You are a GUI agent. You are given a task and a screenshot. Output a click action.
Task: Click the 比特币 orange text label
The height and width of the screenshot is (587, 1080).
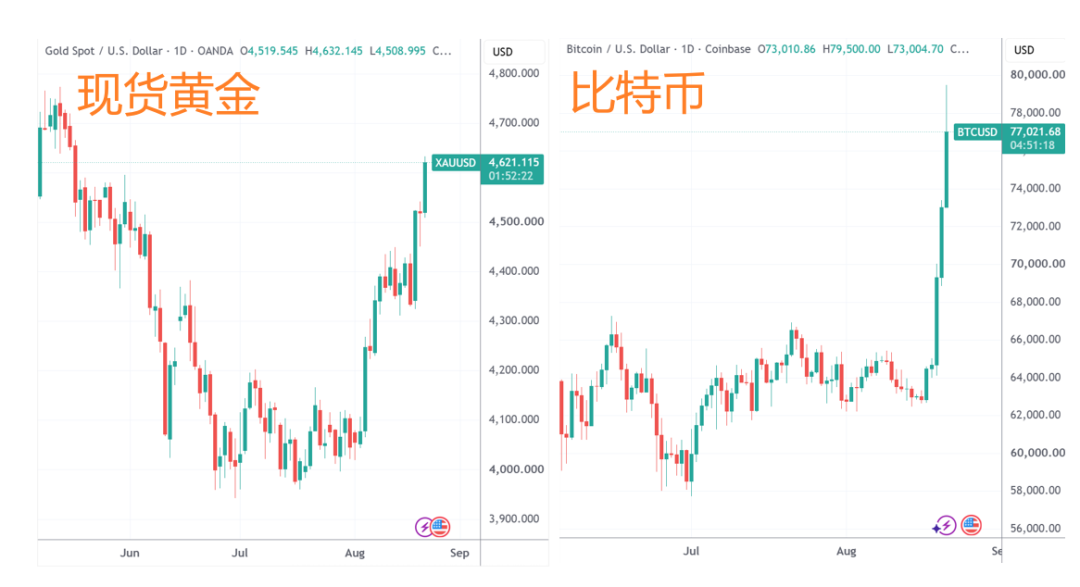(x=637, y=92)
